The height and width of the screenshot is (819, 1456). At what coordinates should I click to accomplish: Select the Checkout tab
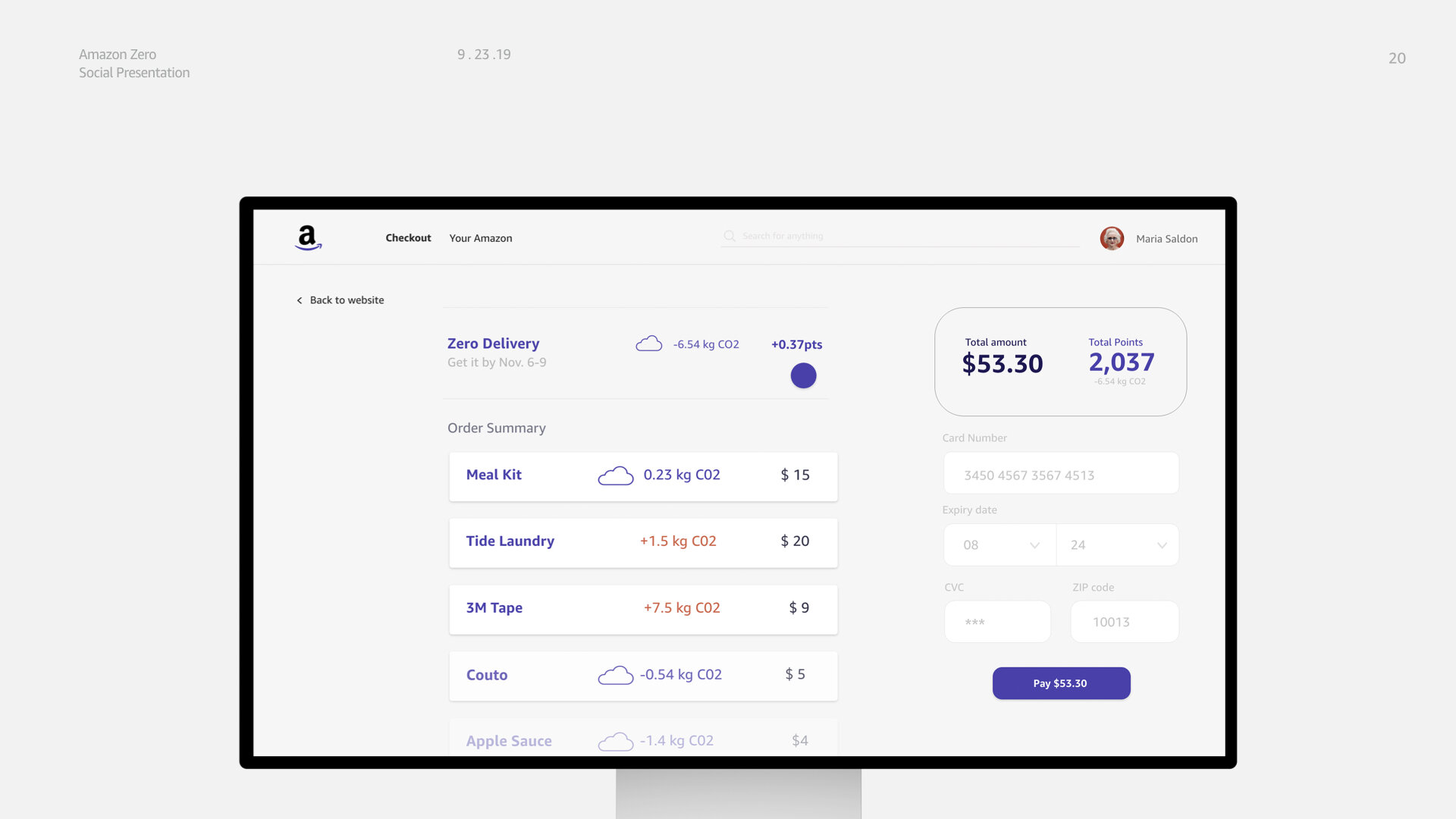[408, 238]
